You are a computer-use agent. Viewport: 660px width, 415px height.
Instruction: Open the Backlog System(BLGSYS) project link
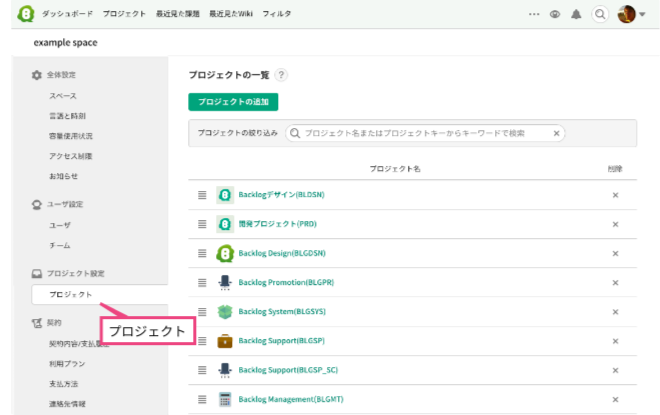coord(282,311)
